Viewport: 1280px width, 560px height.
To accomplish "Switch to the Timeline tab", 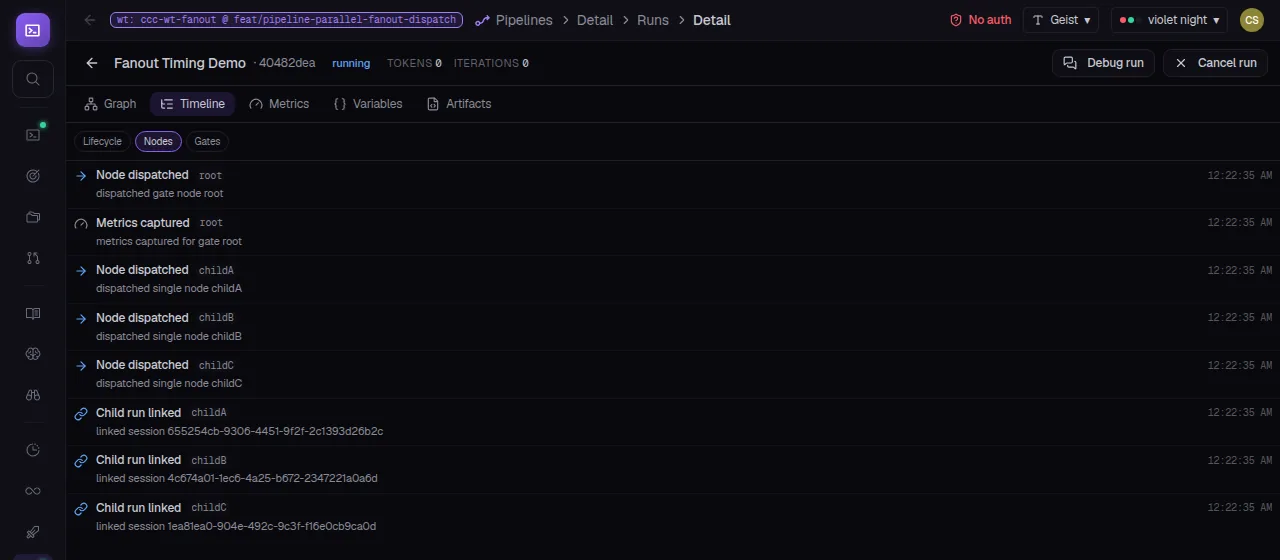I will [x=192, y=104].
